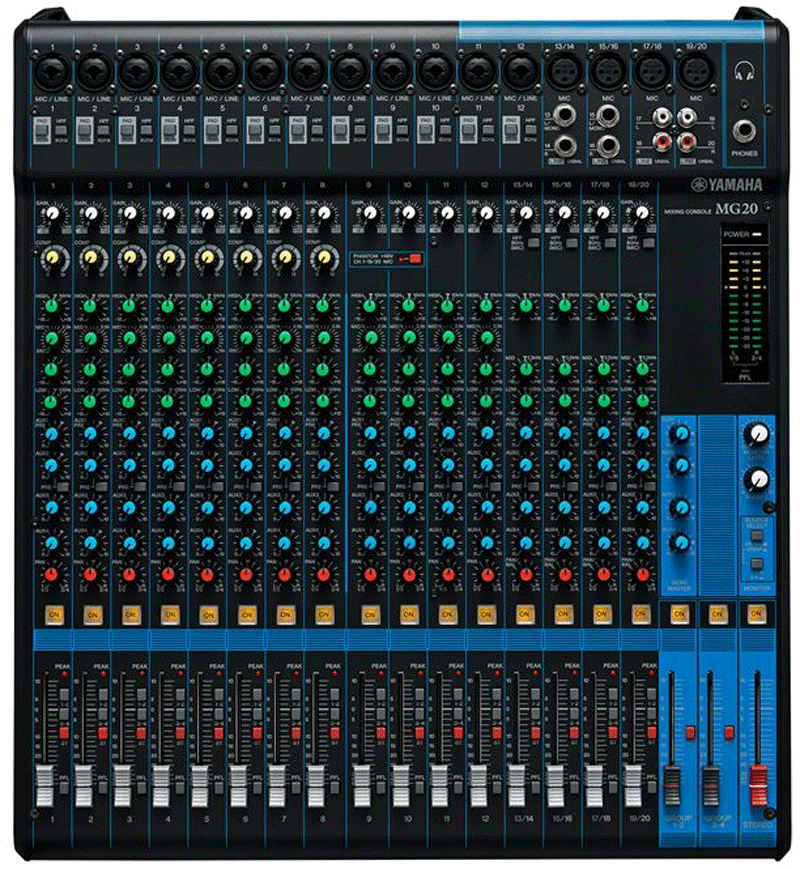Toggle the HPF switch on channel 12
The height and width of the screenshot is (869, 800).
(x=531, y=130)
